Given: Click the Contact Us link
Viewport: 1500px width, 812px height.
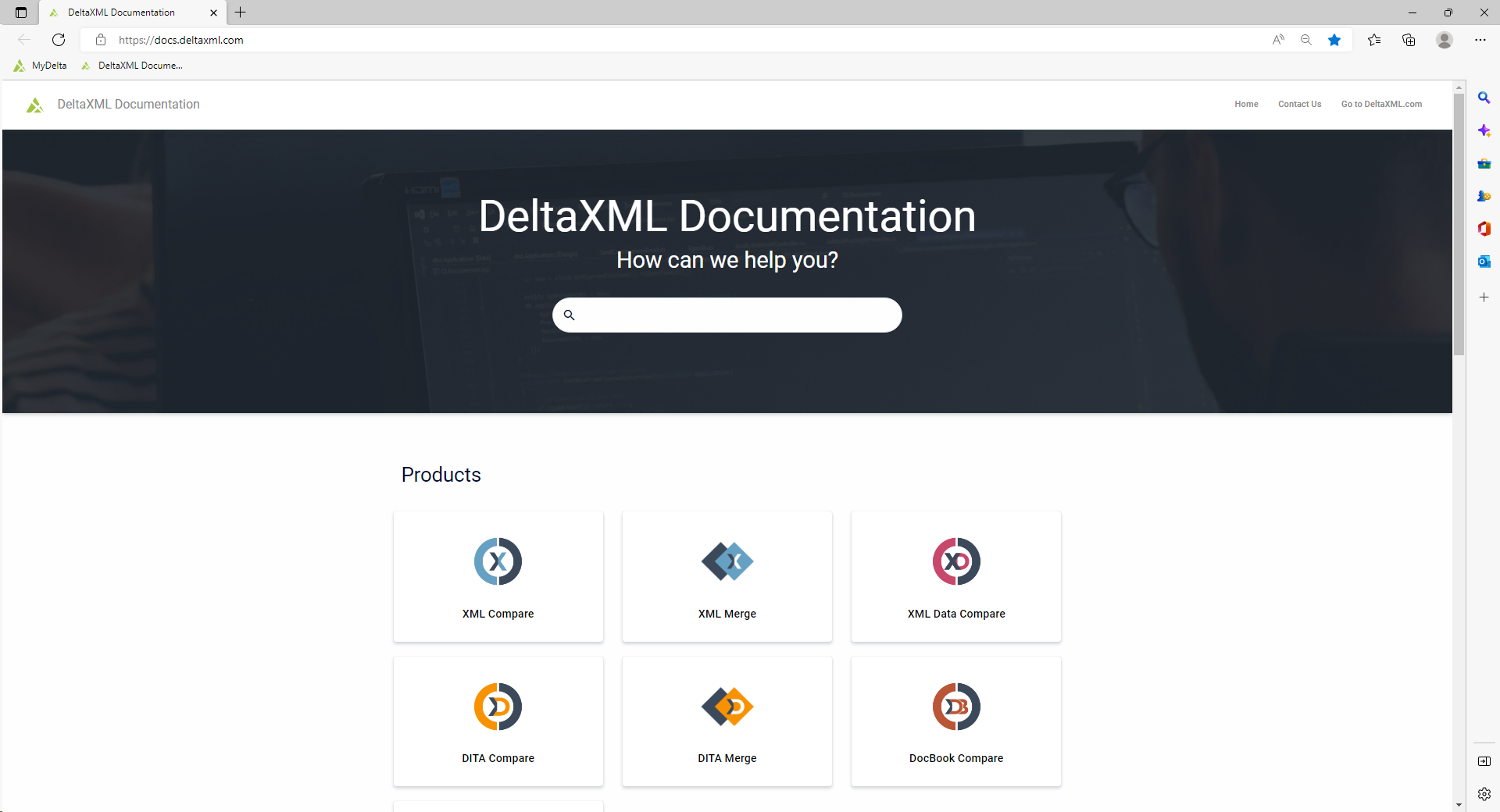Looking at the screenshot, I should 1299,104.
